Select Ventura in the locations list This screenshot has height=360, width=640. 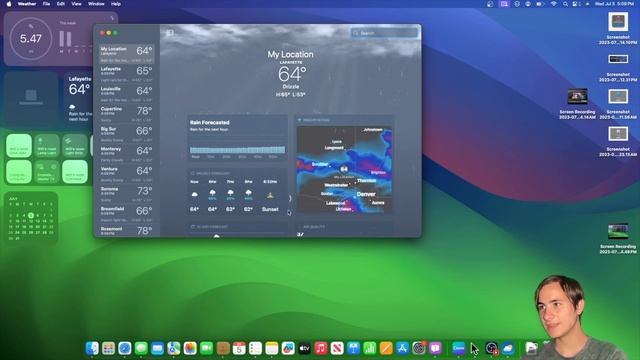127,173
